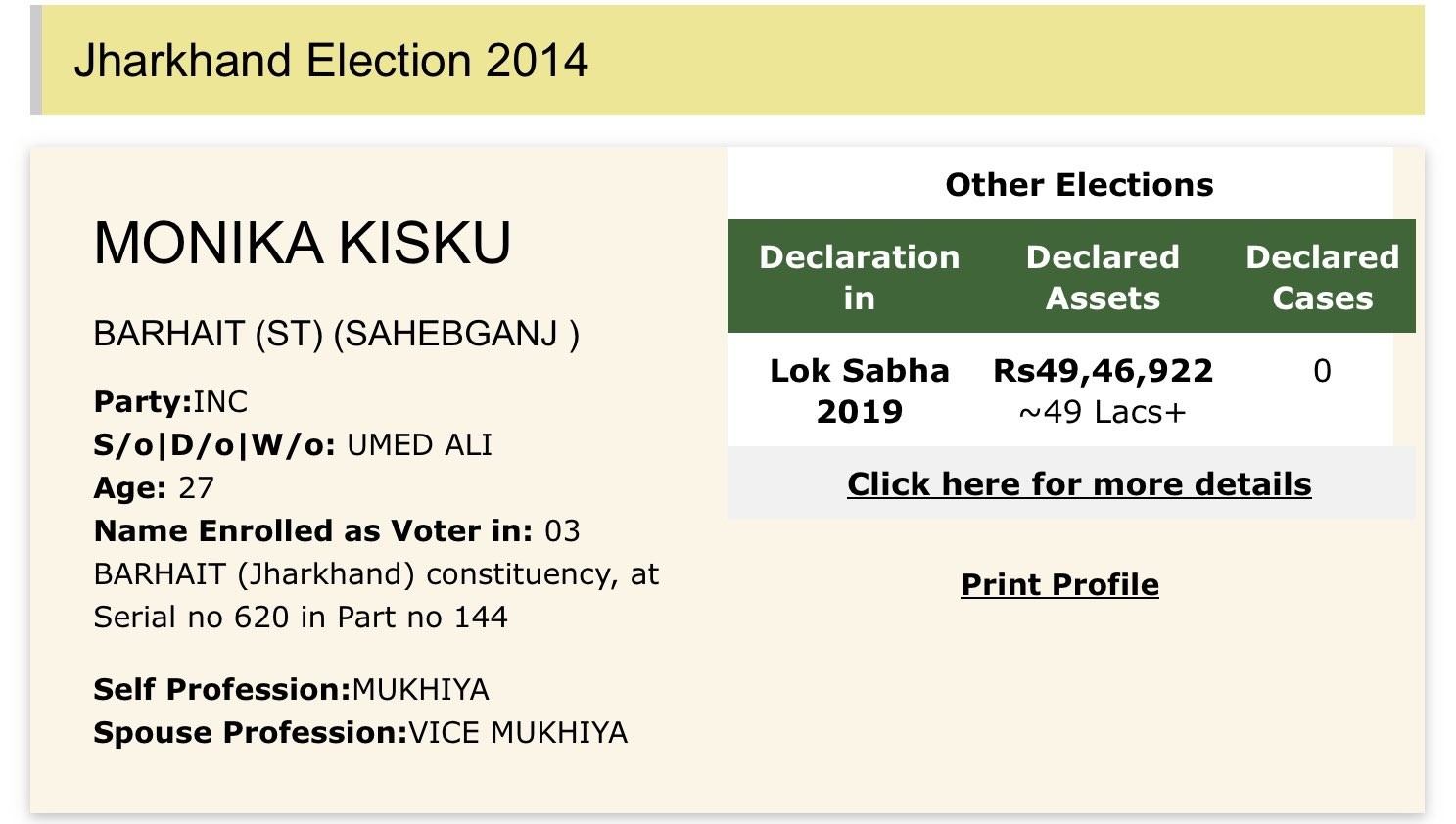The image size is (1456, 824).
Task: Click the Self Profession MUKHIYA line
Action: (291, 690)
